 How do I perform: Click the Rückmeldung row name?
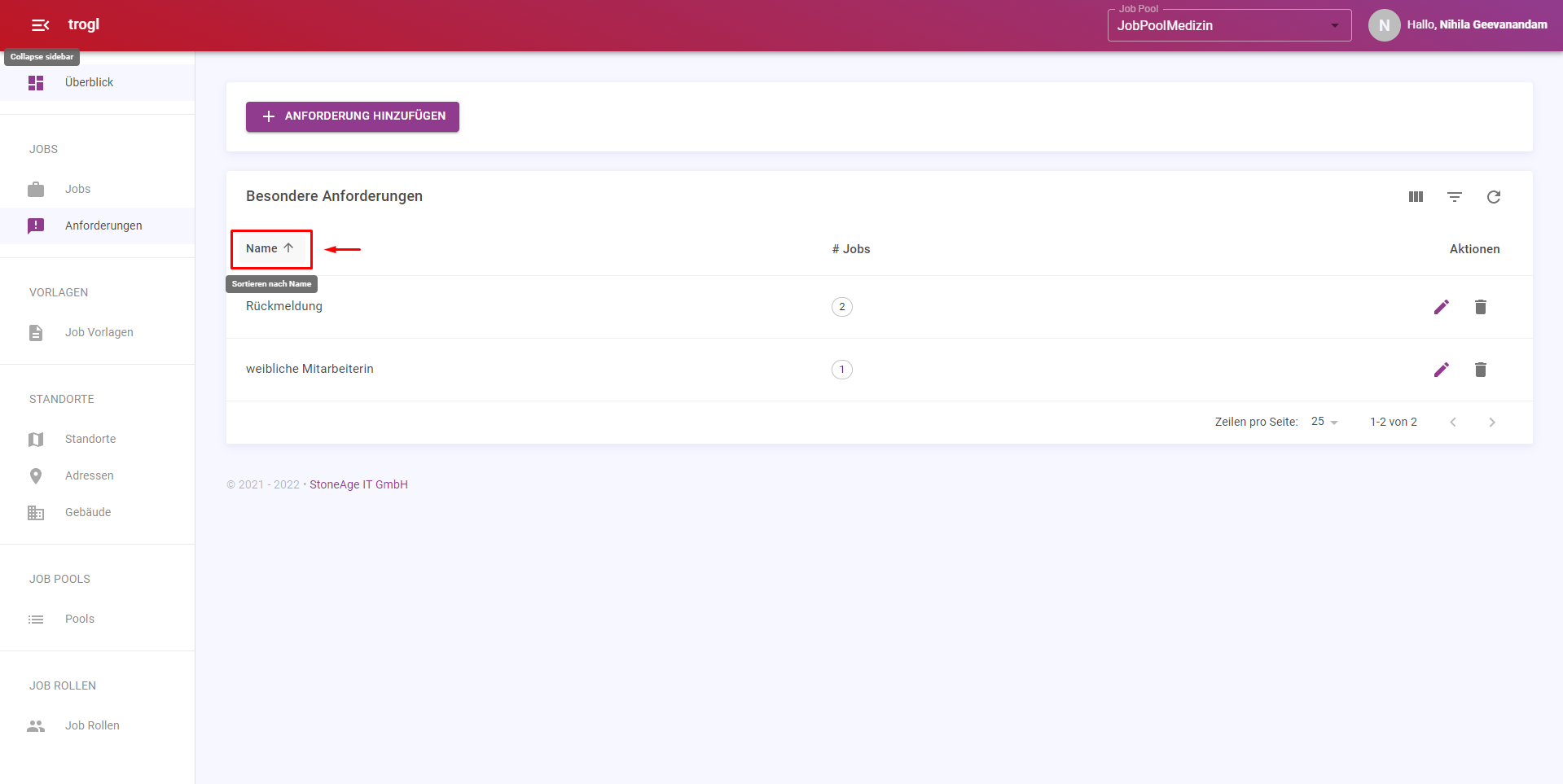[284, 306]
